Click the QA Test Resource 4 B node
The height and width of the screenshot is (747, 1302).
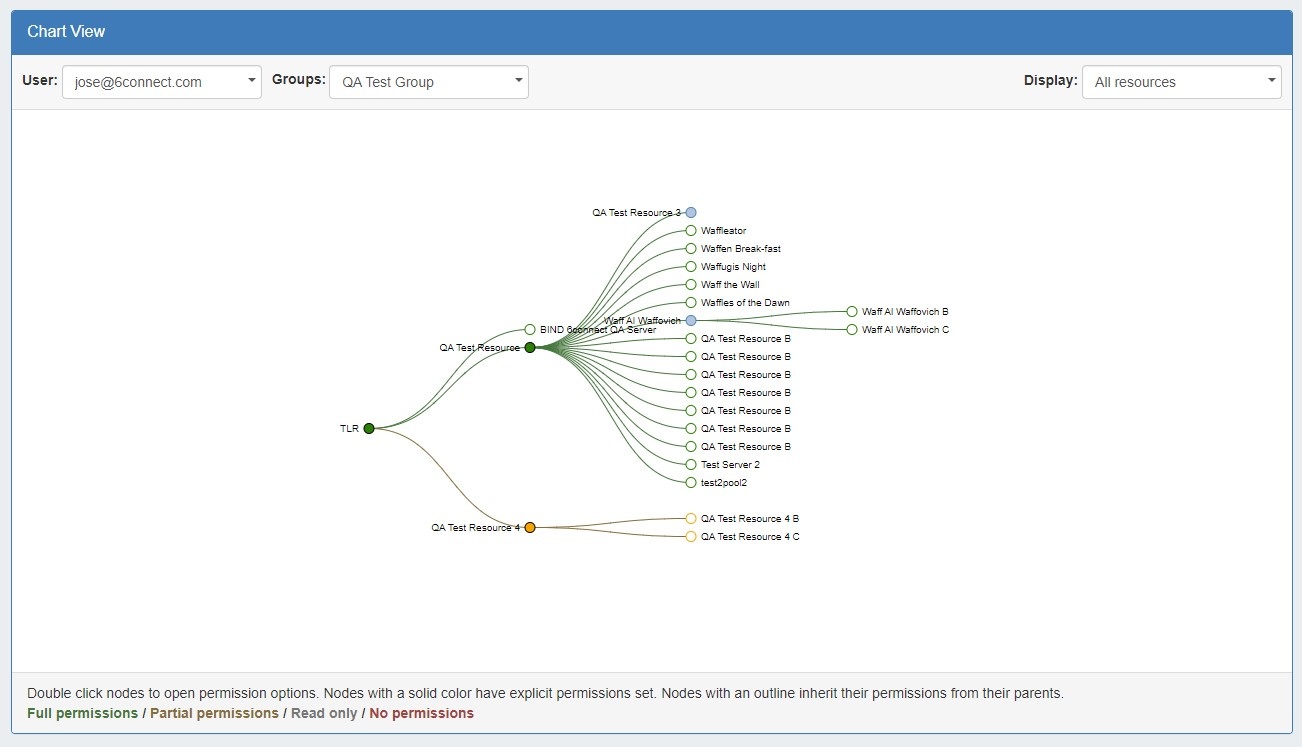(691, 518)
